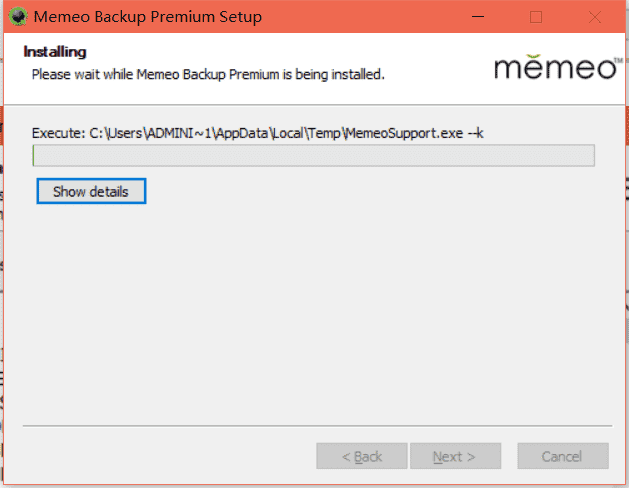Cancel the installation
This screenshot has height=488, width=629.
(x=563, y=456)
